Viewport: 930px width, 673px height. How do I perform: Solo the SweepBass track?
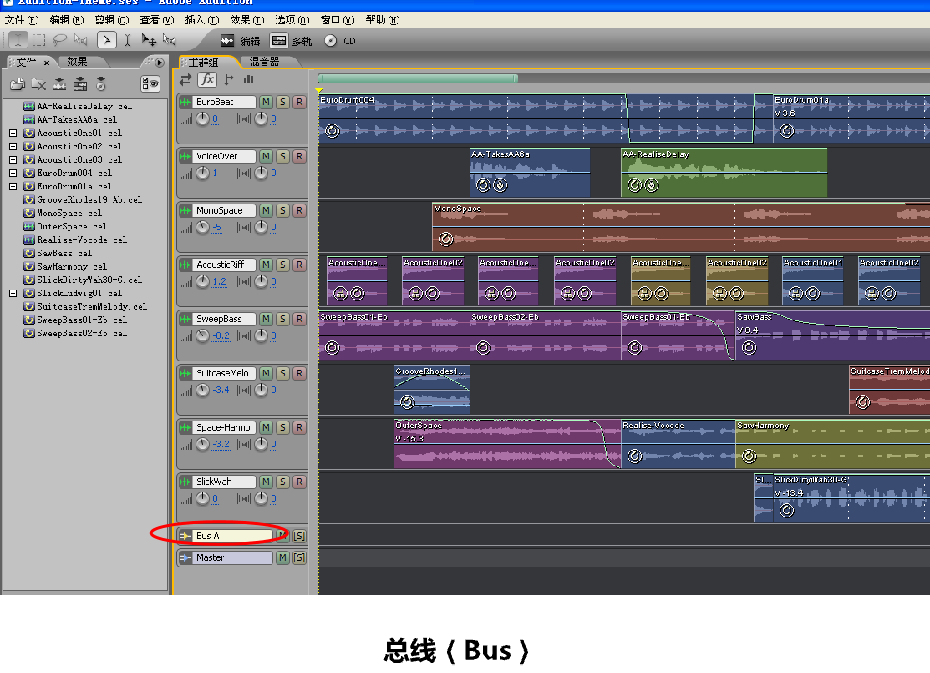tap(283, 319)
